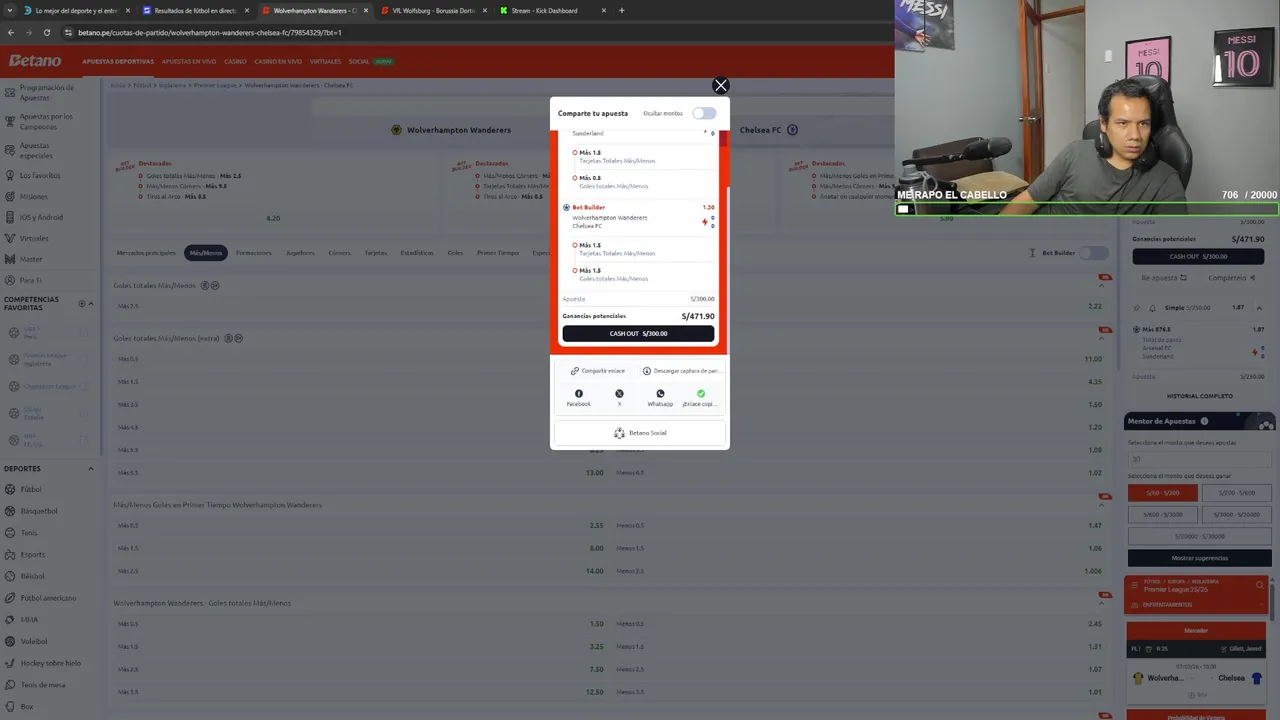Collapse the DEPORTES sidebar section
This screenshot has width=1280, height=720.
click(x=91, y=468)
